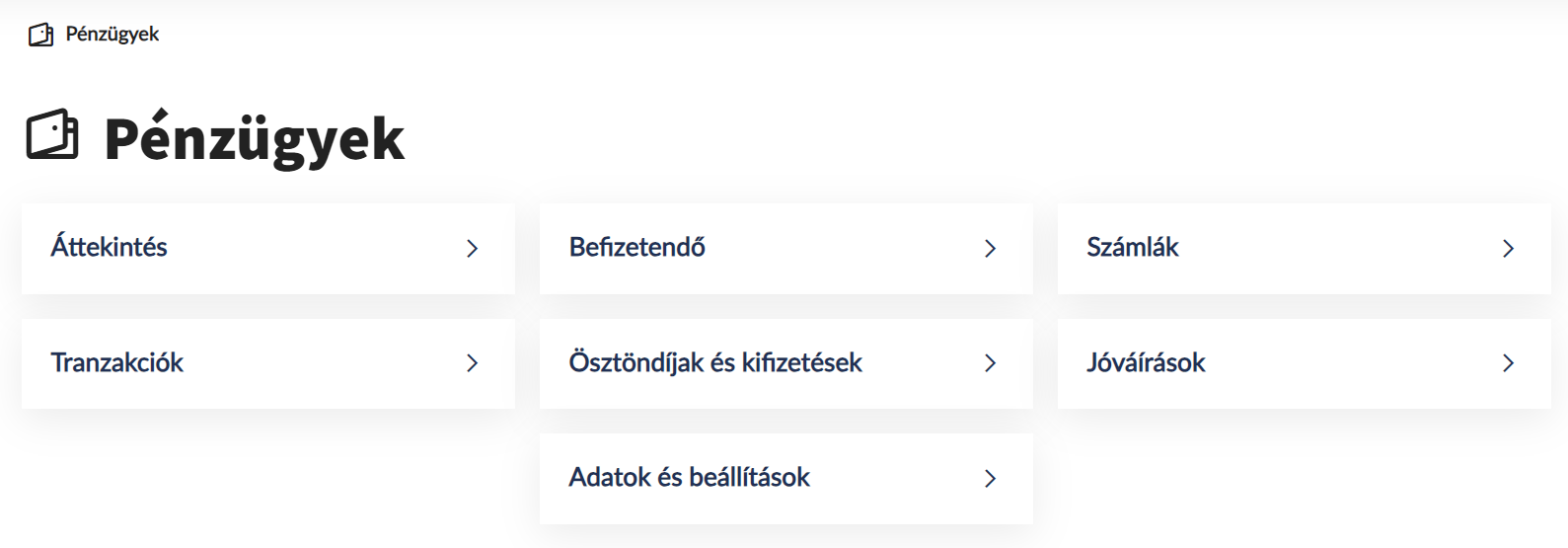Click the large wallet icon beside the heading

(x=52, y=134)
